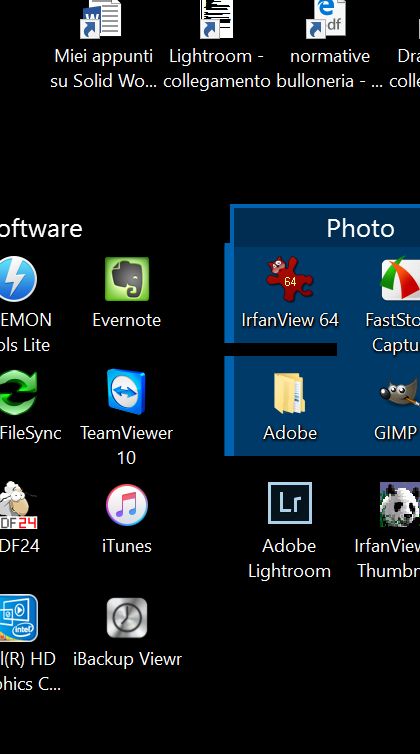Click the GIMP label text
The image size is (420, 754).
(x=395, y=433)
